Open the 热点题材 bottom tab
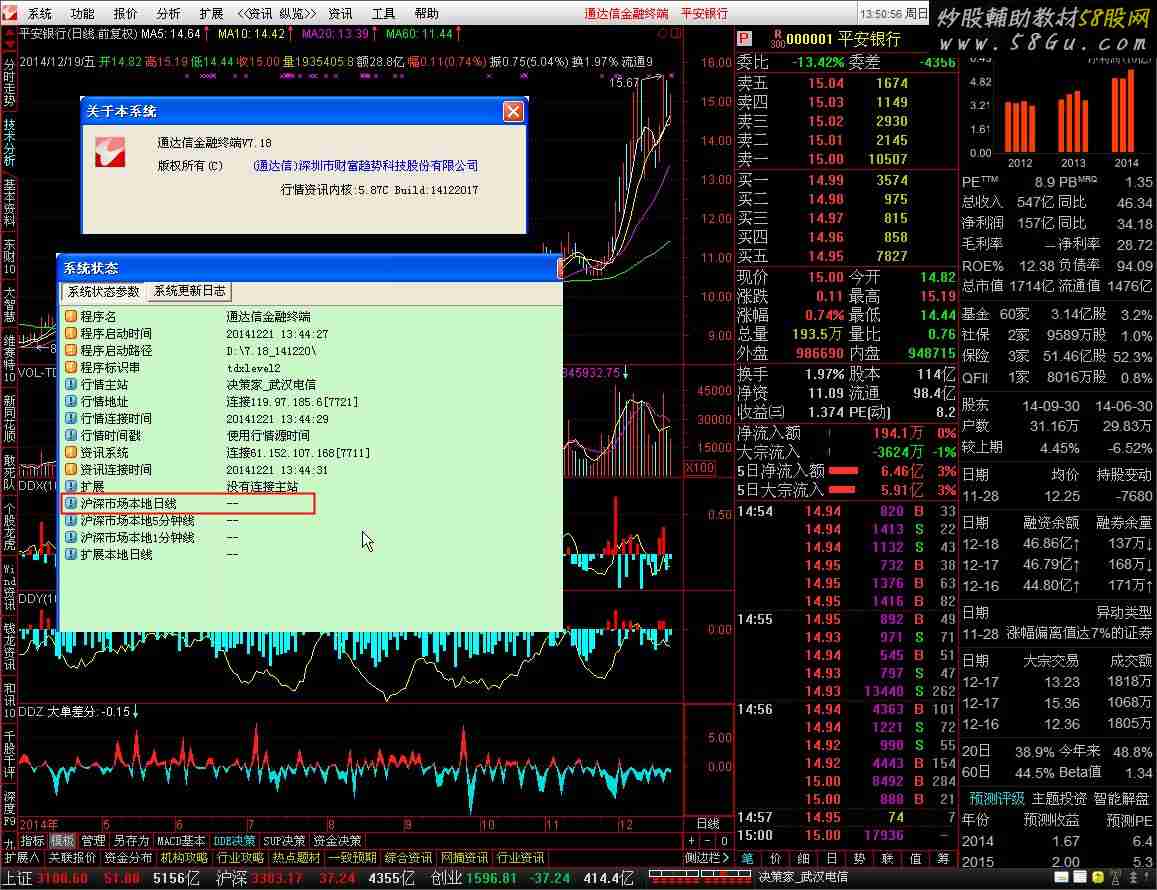Viewport: 1157px width, 890px height. [296, 858]
